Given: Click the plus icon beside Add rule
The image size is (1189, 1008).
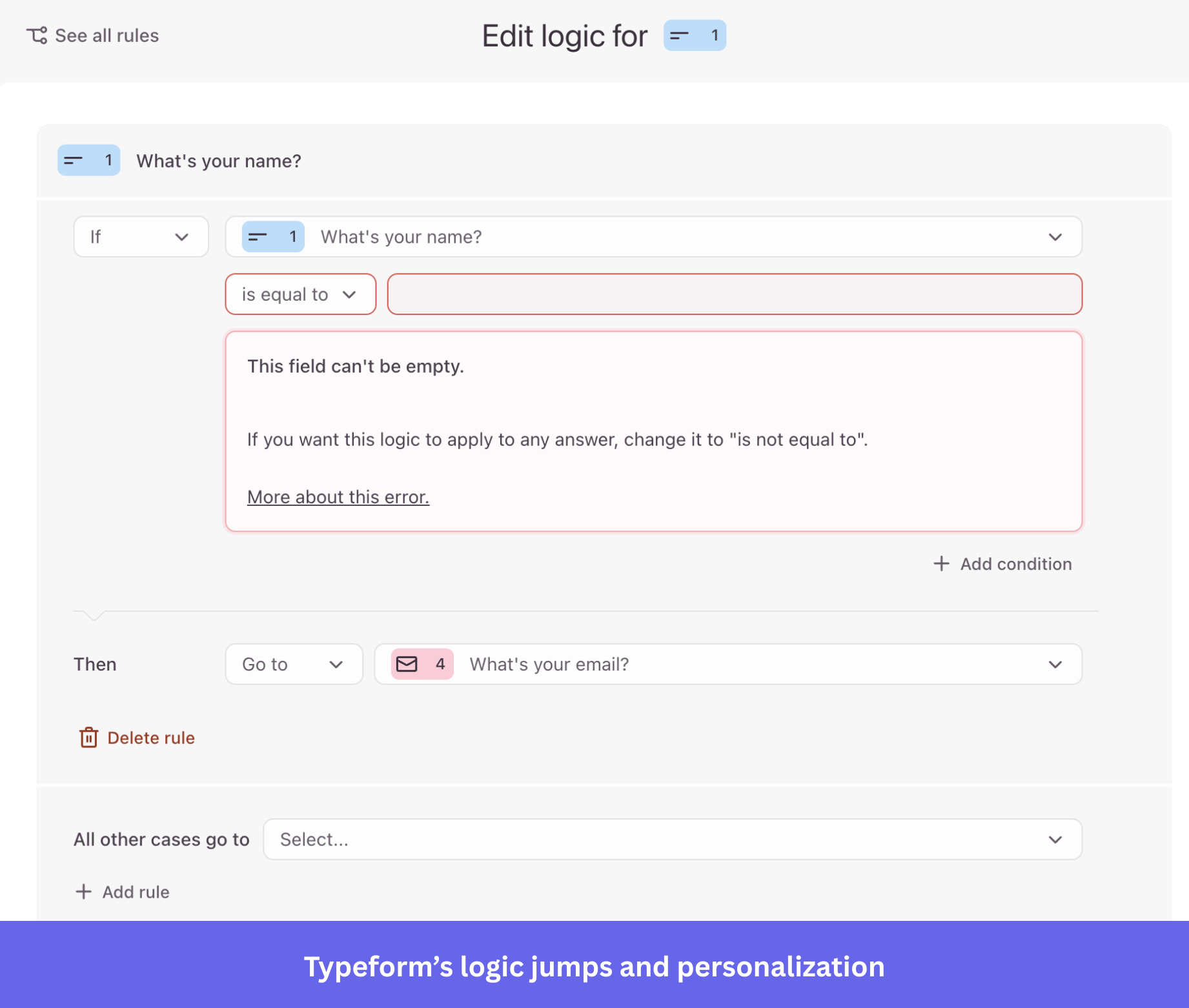Looking at the screenshot, I should [x=84, y=892].
